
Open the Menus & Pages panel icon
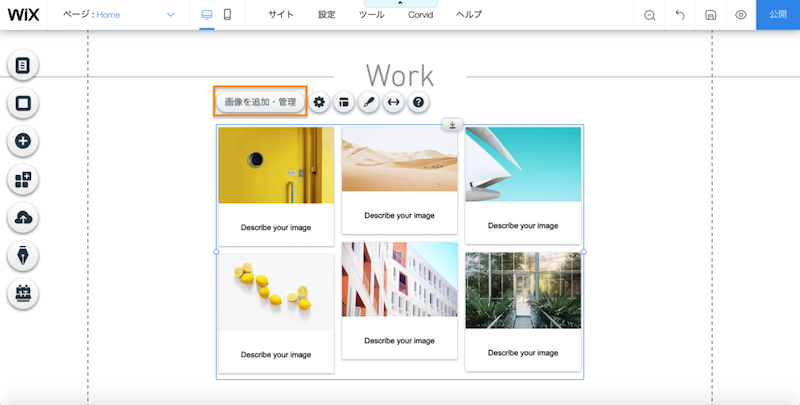pos(23,65)
